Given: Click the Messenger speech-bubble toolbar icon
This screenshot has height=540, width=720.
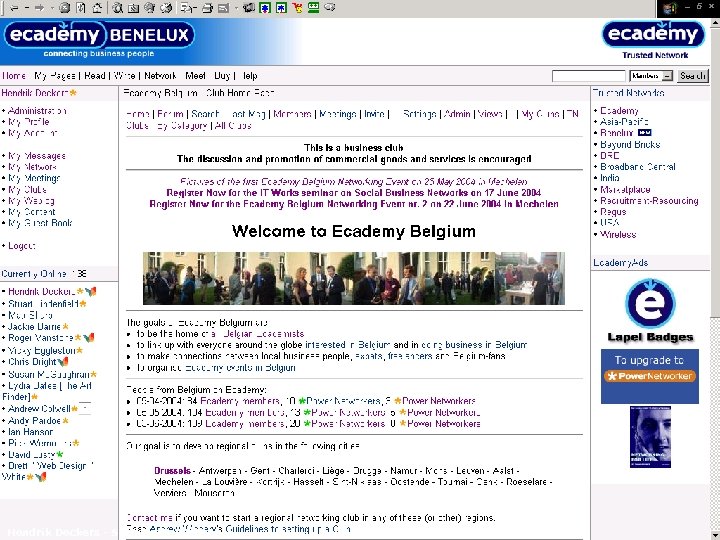Looking at the screenshot, I should pos(330,7).
